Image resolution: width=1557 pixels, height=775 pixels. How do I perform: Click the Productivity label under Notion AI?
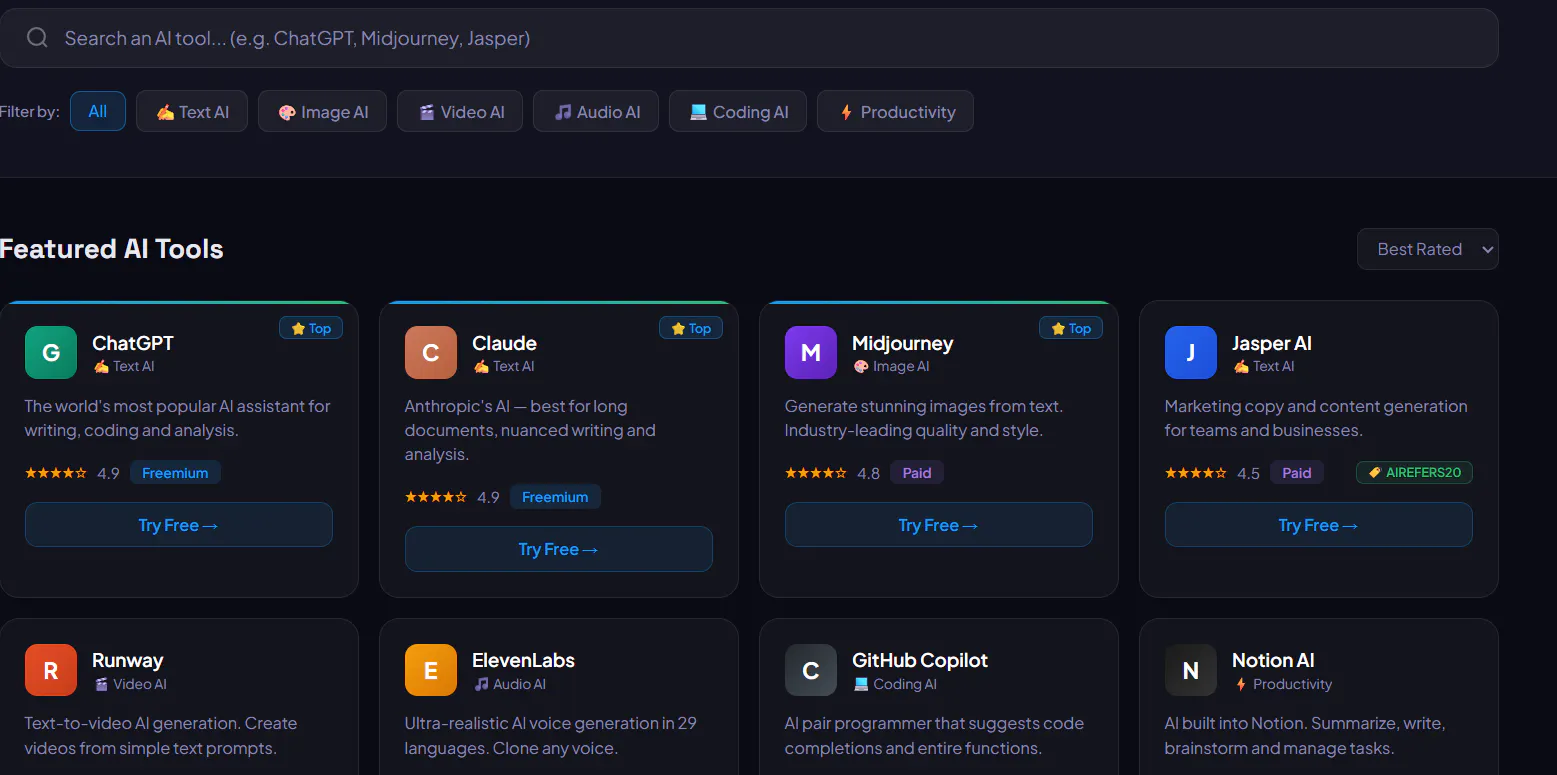pyautogui.click(x=1283, y=684)
